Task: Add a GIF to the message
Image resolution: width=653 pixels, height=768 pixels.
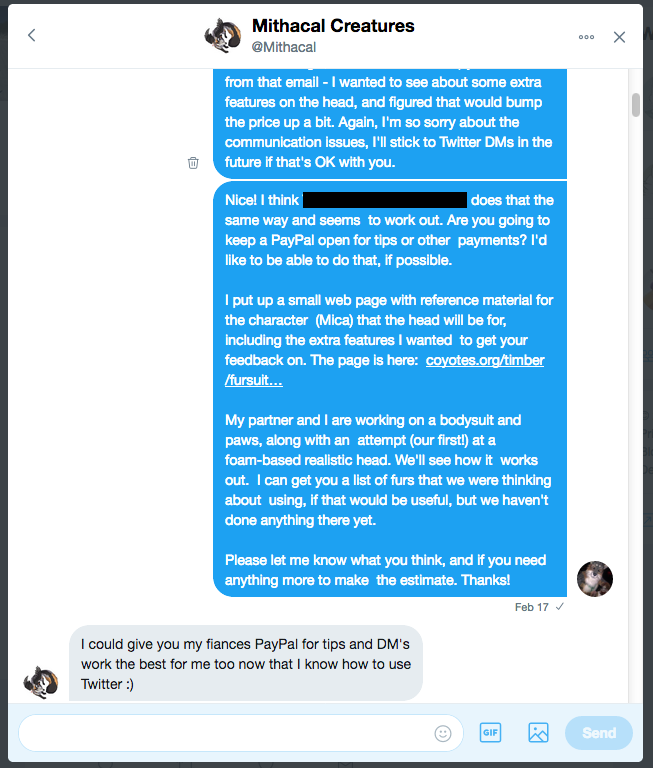Action: (x=490, y=733)
